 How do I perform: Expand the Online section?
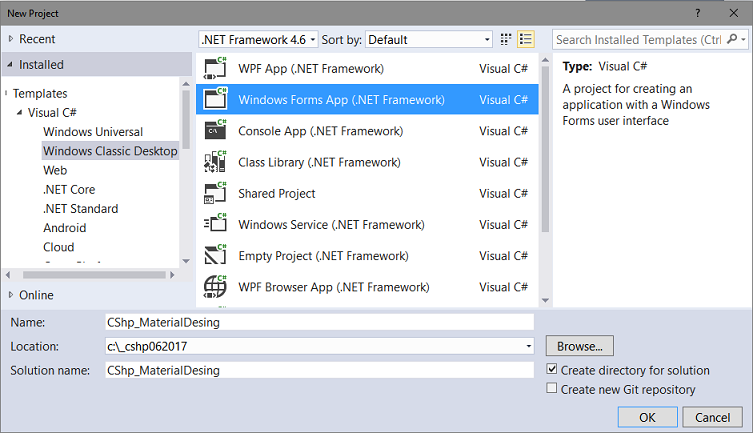[x=11, y=295]
